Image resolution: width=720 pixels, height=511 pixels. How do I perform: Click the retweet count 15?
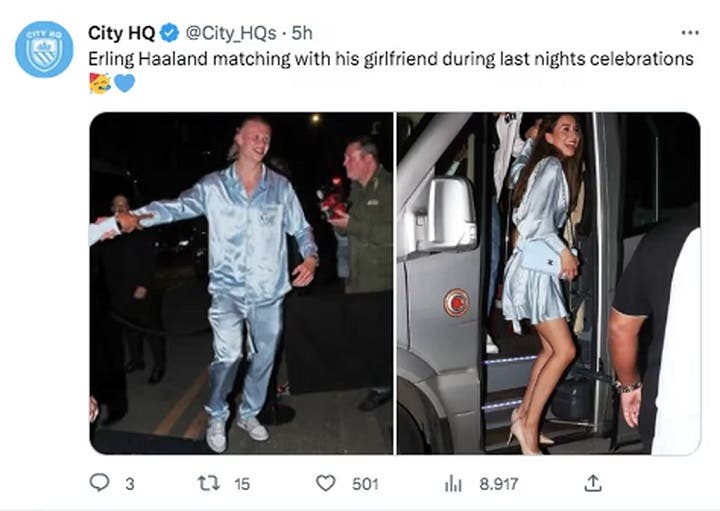[x=242, y=484]
